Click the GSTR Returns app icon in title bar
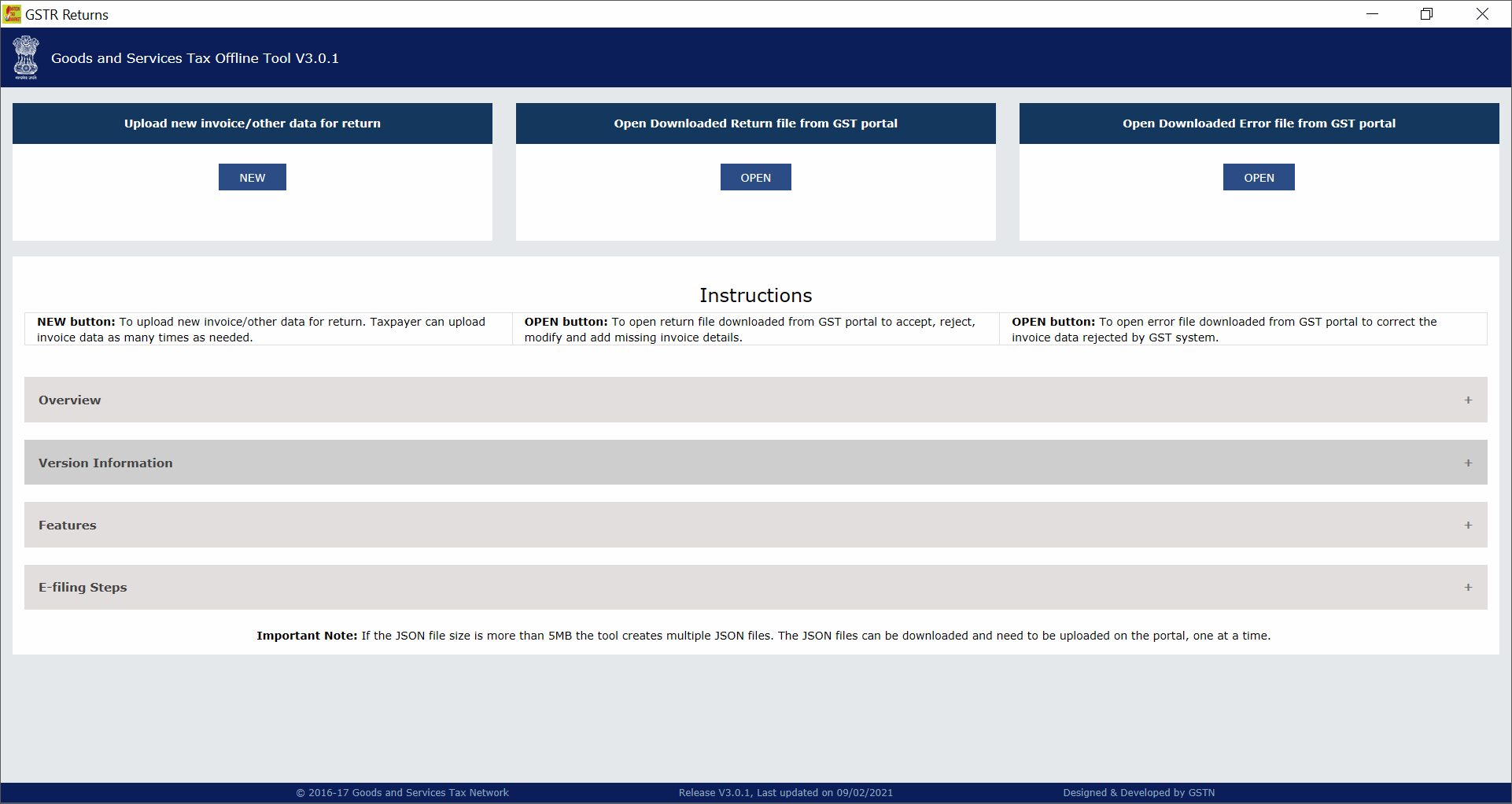This screenshot has width=1512, height=804. 13,14
